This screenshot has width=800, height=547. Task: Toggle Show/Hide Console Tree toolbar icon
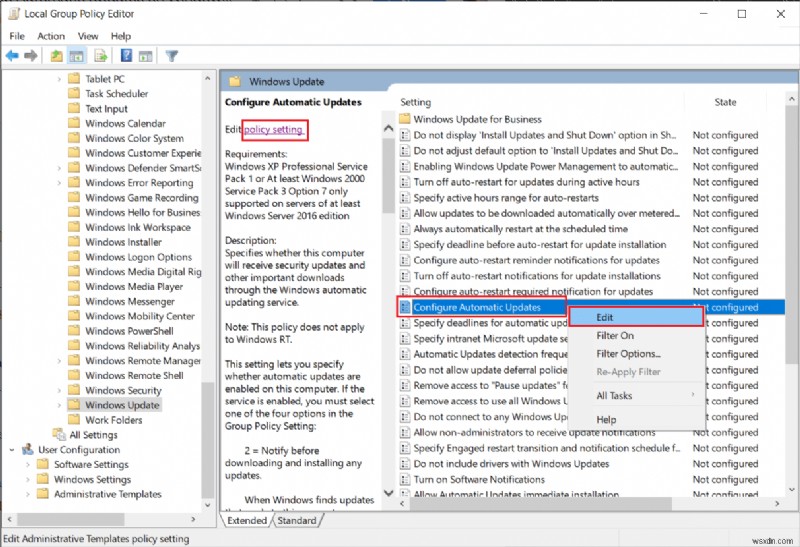click(77, 56)
